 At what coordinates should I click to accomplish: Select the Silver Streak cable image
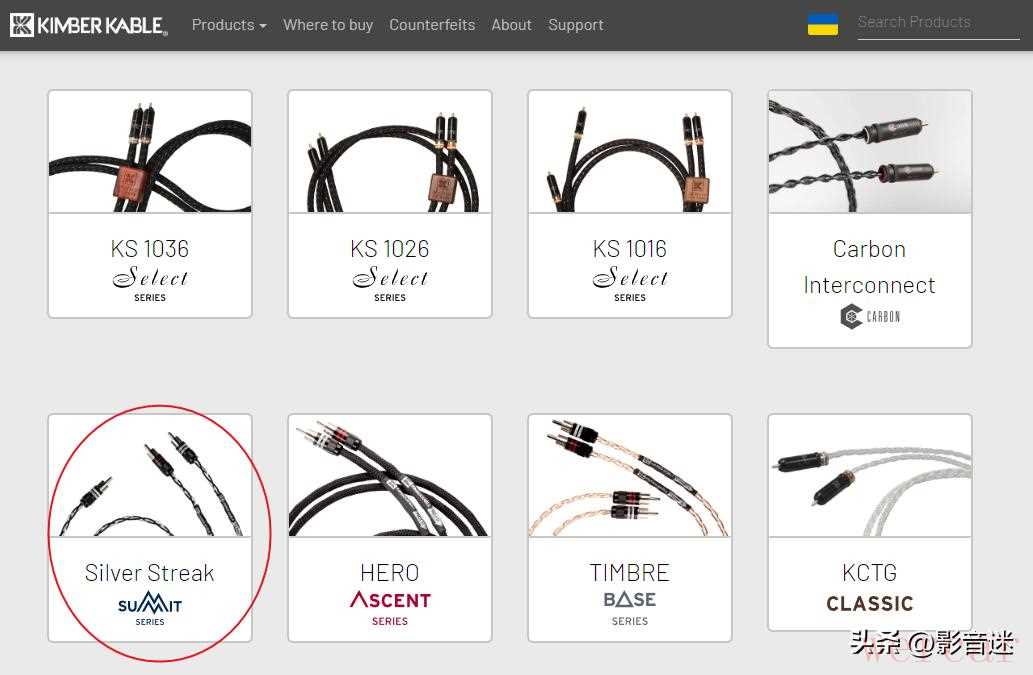coord(150,476)
